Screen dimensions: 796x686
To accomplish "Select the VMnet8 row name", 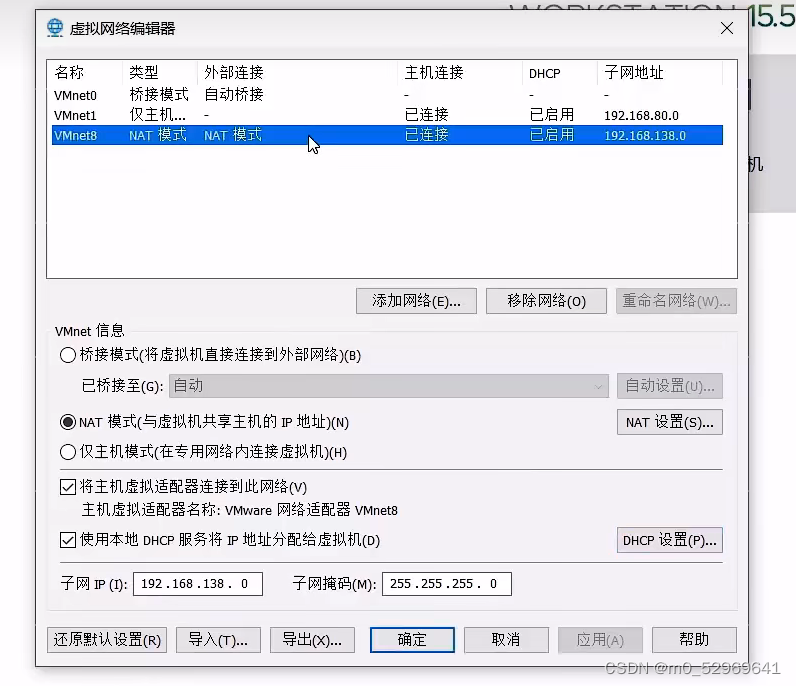I will pyautogui.click(x=75, y=136).
